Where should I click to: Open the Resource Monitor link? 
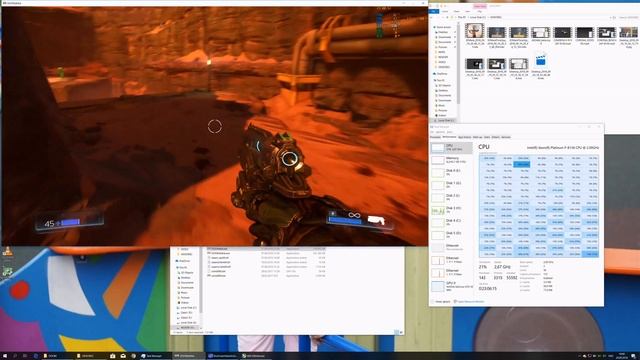pos(469,302)
